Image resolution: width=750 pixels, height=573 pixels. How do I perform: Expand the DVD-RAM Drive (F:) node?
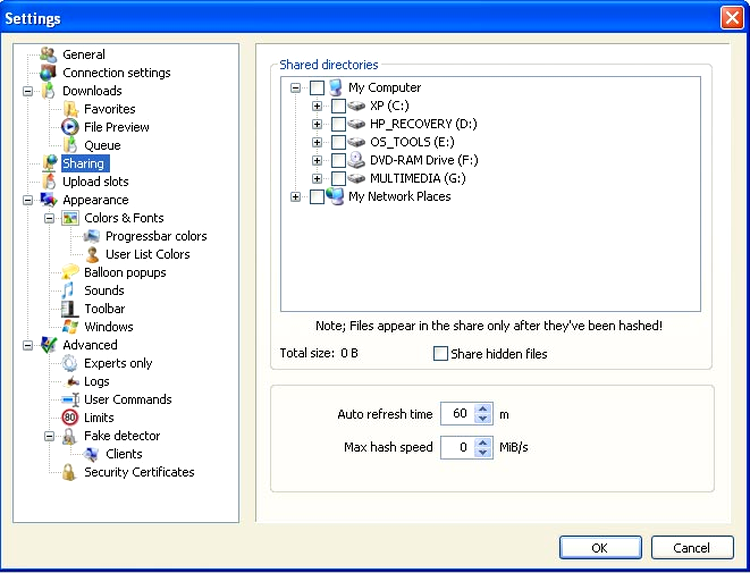pyautogui.click(x=317, y=160)
